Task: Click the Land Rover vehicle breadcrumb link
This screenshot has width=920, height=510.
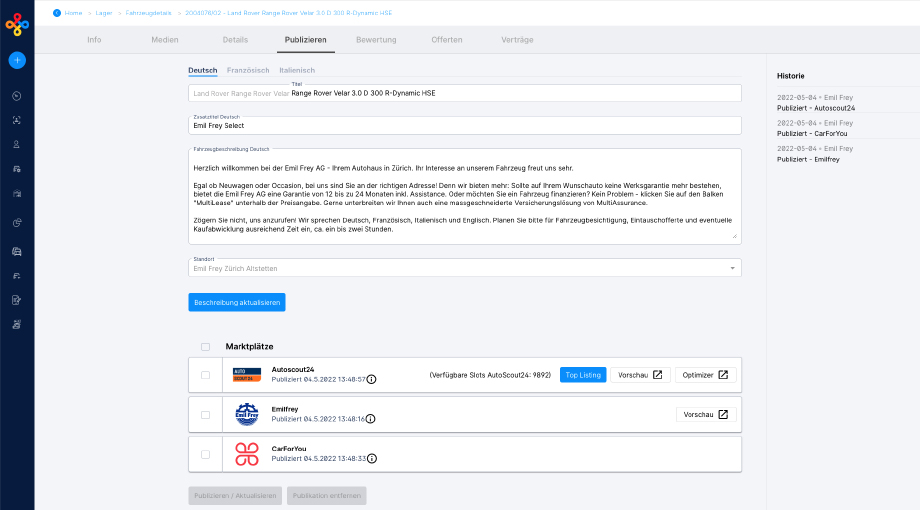Action: pyautogui.click(x=289, y=13)
